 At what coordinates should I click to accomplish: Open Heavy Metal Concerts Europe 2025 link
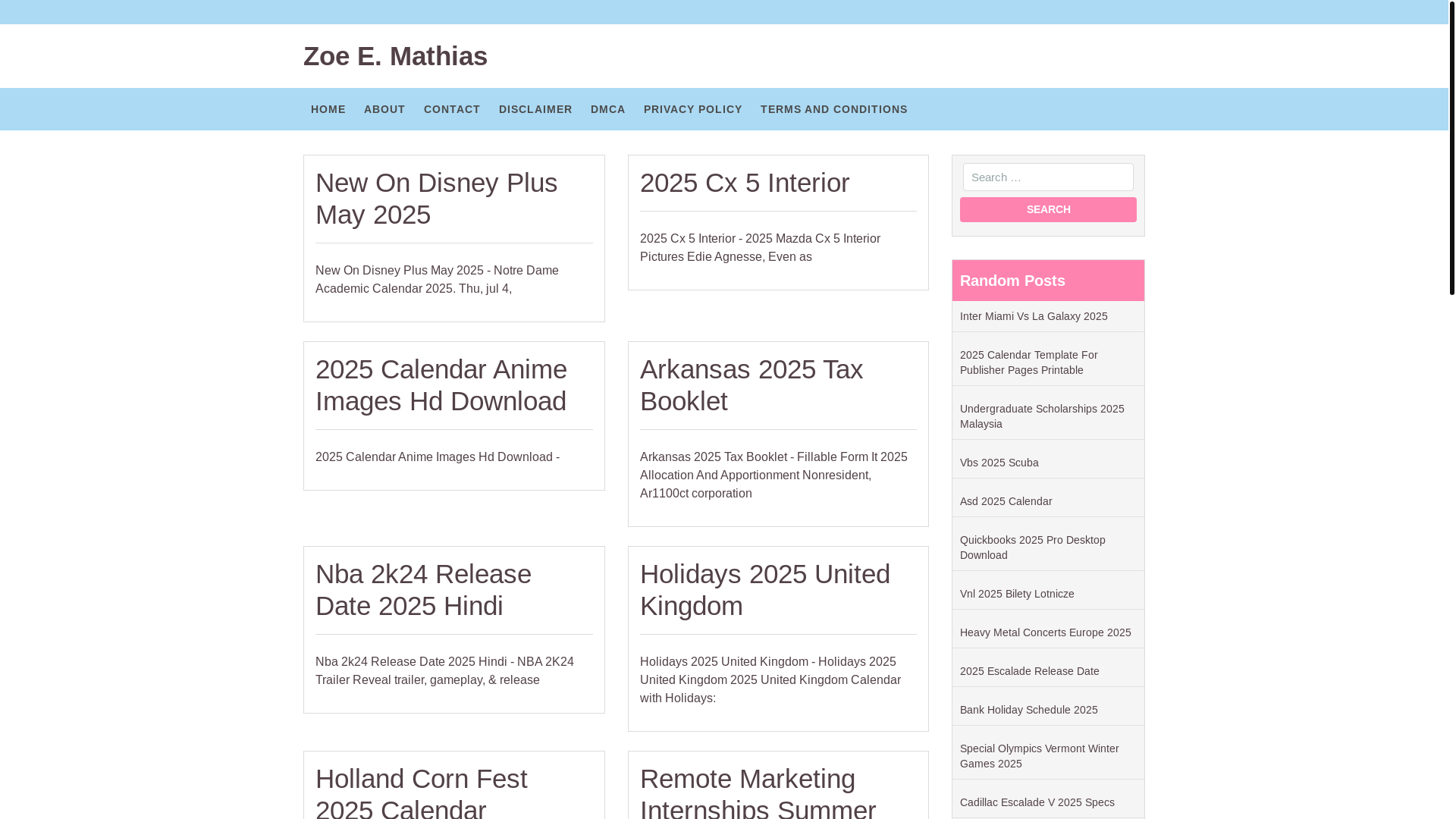click(1046, 632)
